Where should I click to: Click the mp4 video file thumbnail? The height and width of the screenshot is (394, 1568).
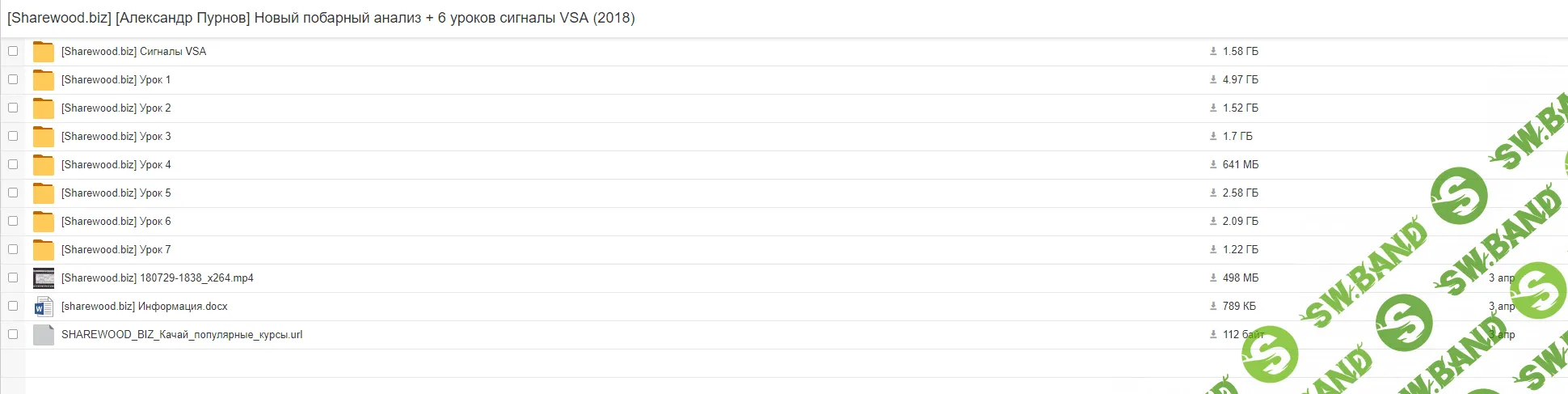pos(44,278)
